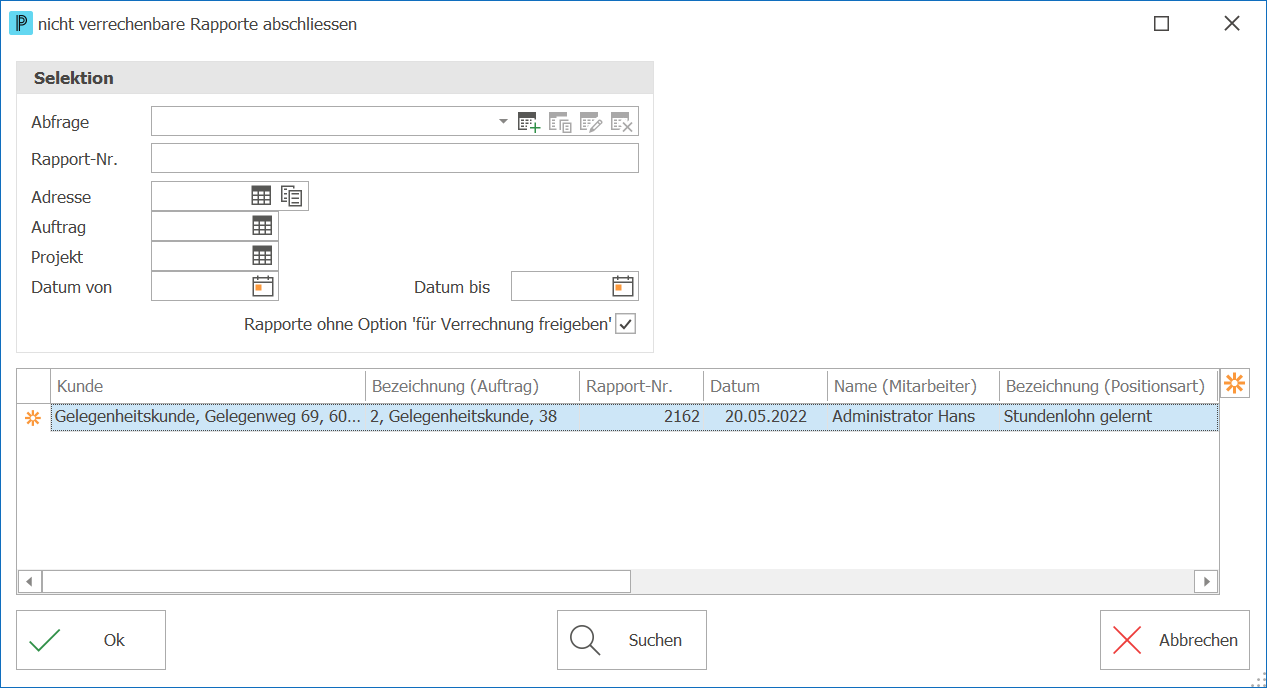1267x688 pixels.
Task: Open the Datum von calendar picker
Action: 263,286
